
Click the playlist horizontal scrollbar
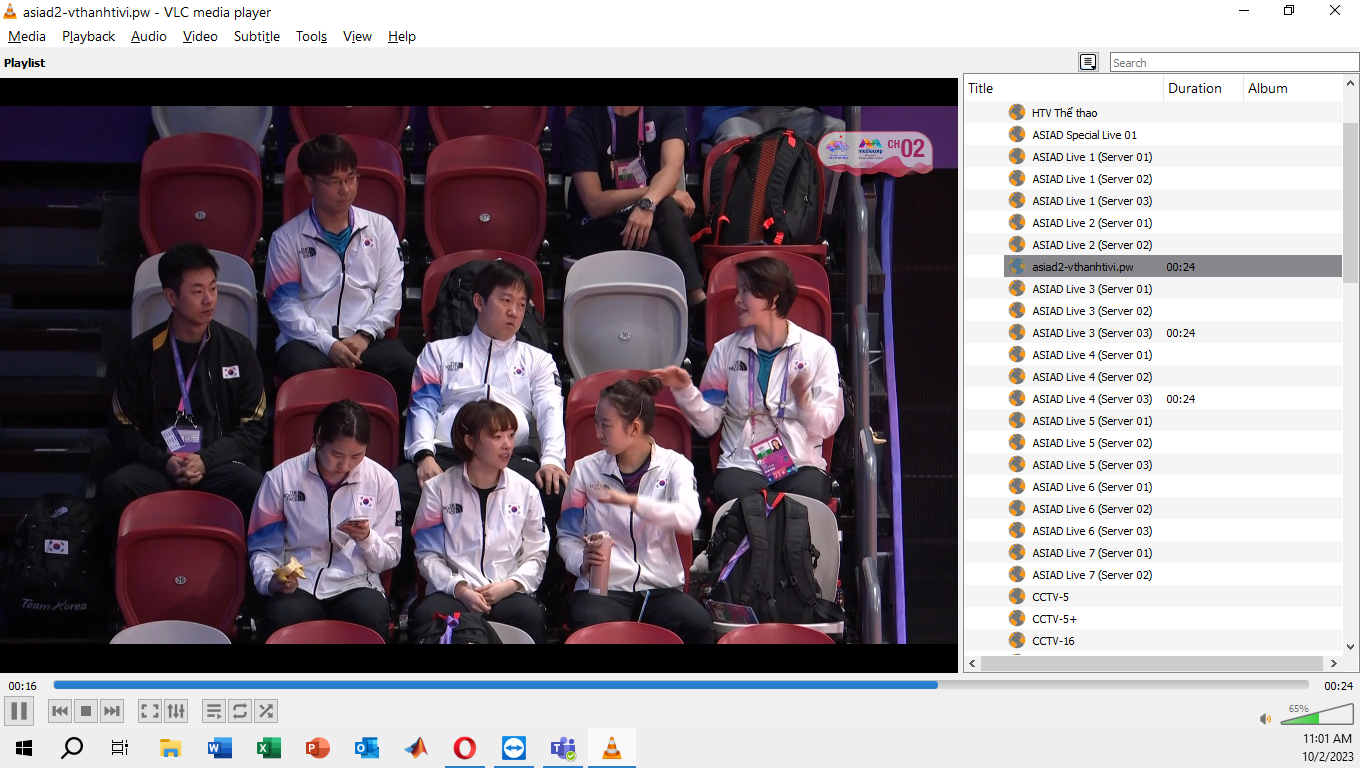pyautogui.click(x=1152, y=663)
